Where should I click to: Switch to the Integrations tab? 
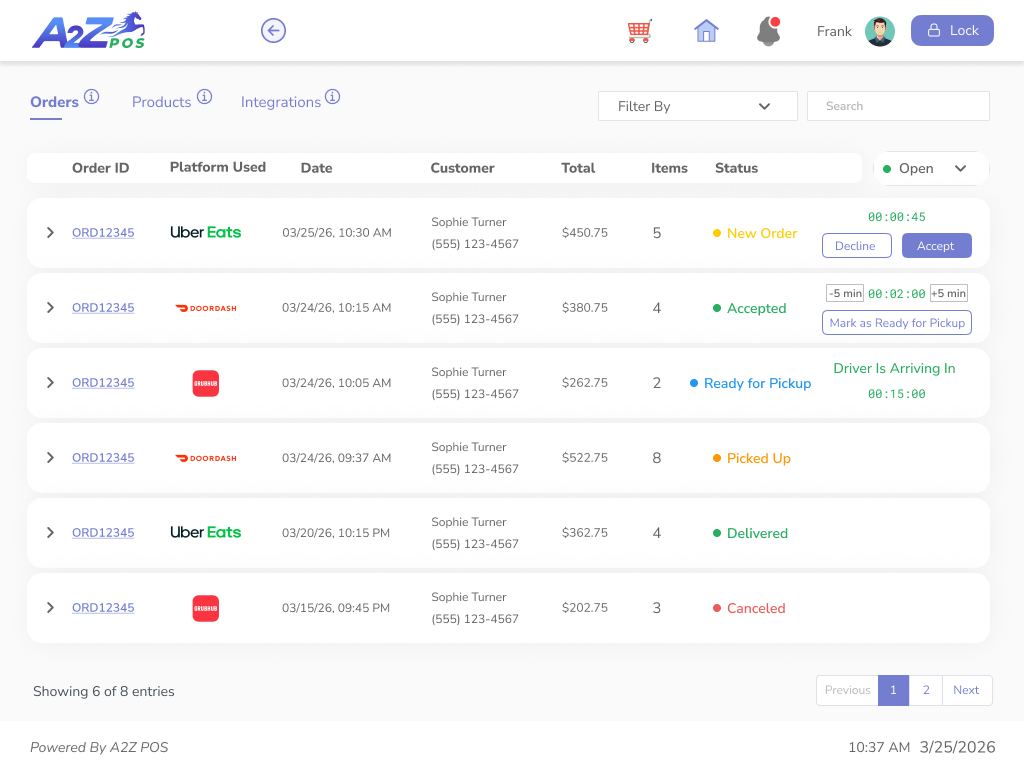280,102
